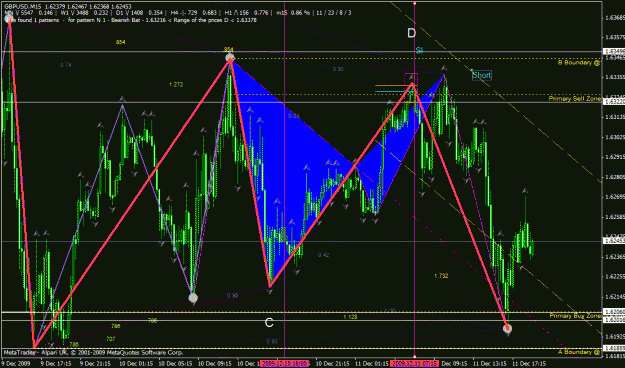Select the grey pivot circle at the B Boundary peak
Screen dimensions: 625x368
230,58
